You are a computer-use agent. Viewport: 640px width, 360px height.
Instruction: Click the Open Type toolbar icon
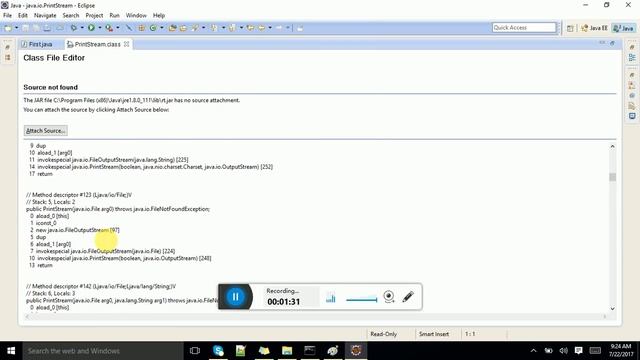173,28
